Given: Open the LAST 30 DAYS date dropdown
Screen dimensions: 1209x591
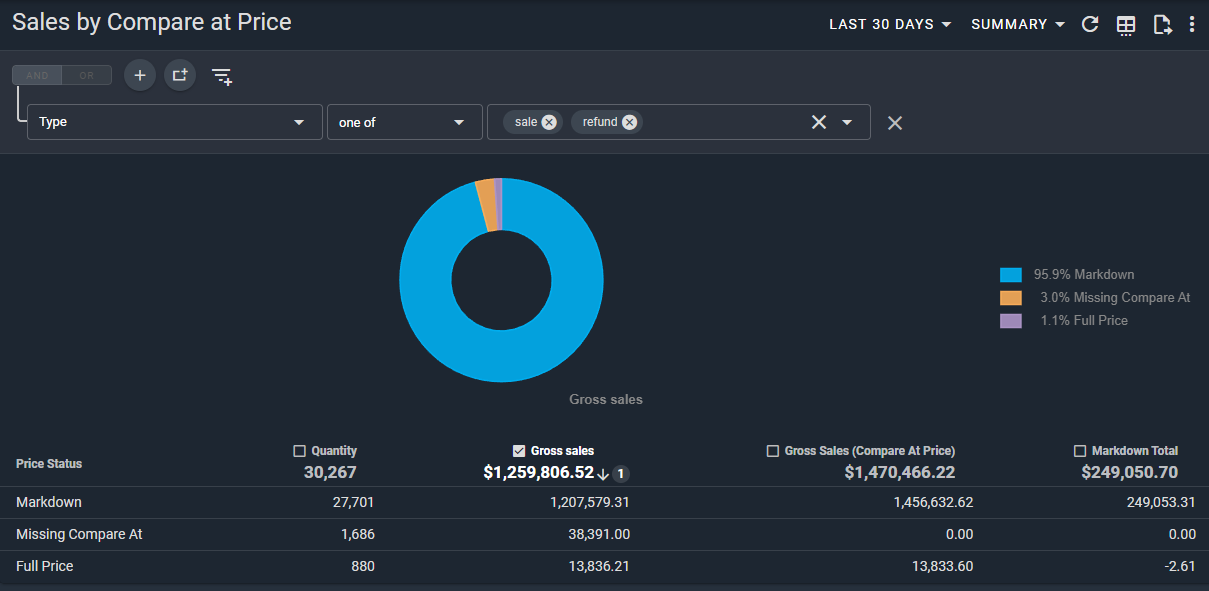Looking at the screenshot, I should (x=890, y=25).
